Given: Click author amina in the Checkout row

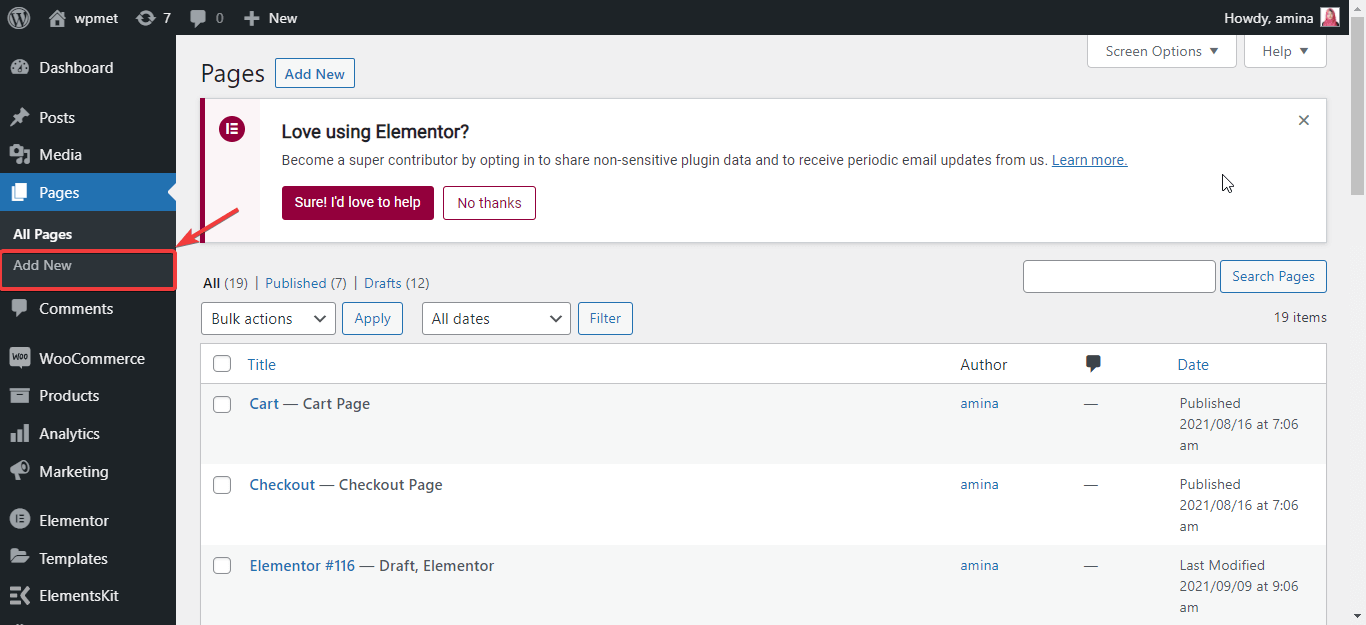Looking at the screenshot, I should [x=979, y=485].
